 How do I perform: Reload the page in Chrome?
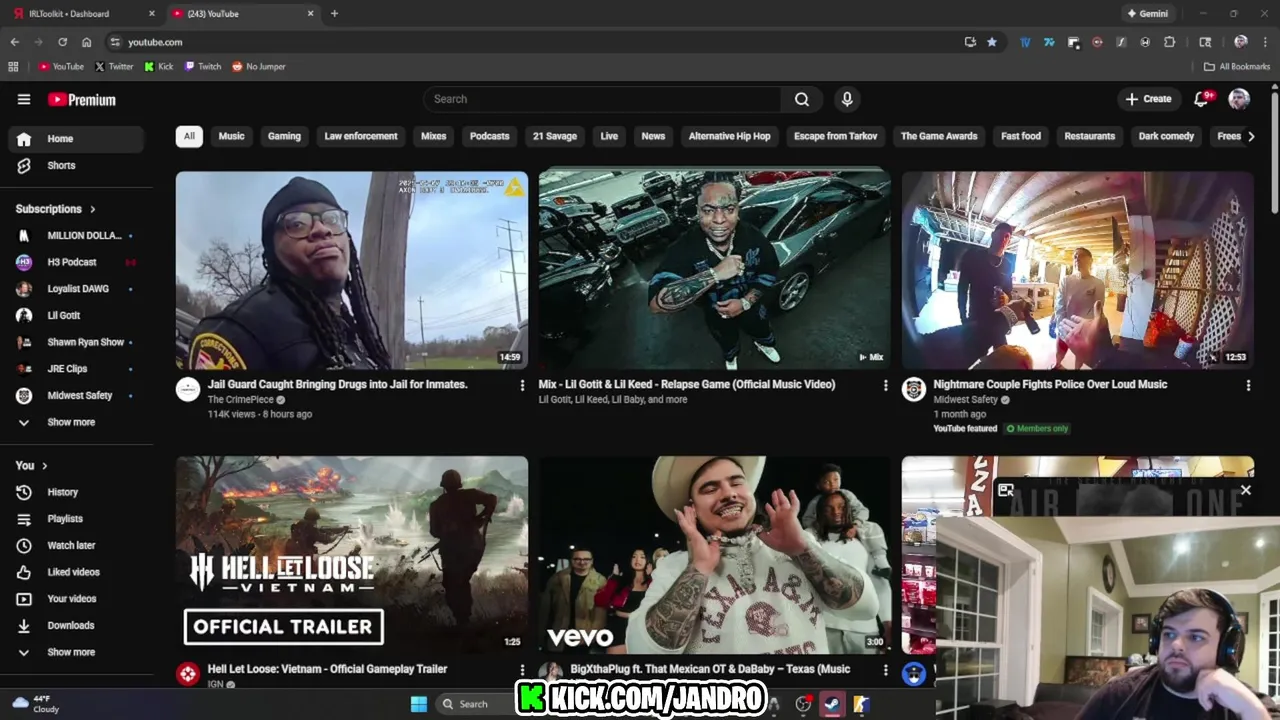(x=62, y=42)
